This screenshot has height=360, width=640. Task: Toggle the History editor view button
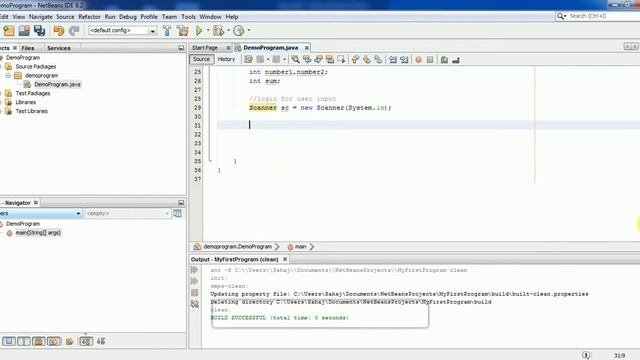tap(226, 60)
